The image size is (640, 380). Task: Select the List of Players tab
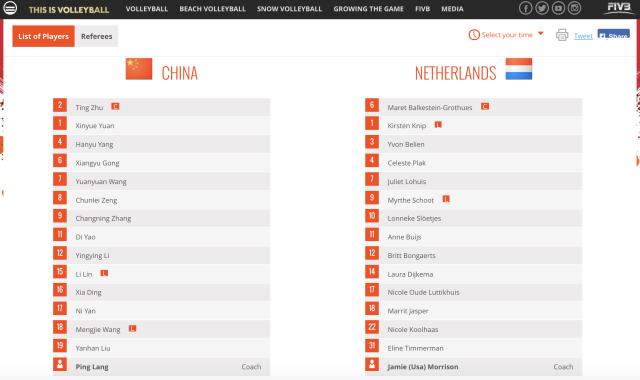[43, 36]
